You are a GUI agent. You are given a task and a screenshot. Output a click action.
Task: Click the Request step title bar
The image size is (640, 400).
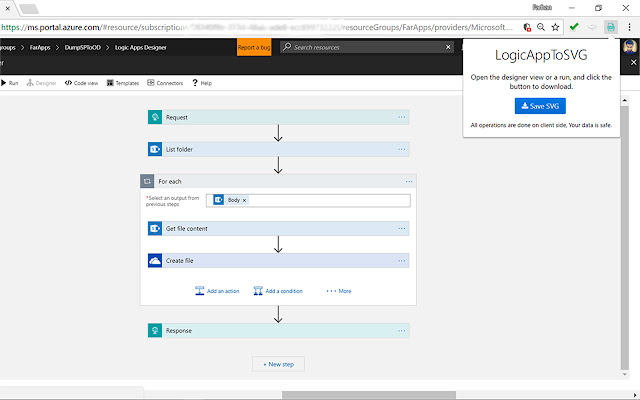(278, 117)
